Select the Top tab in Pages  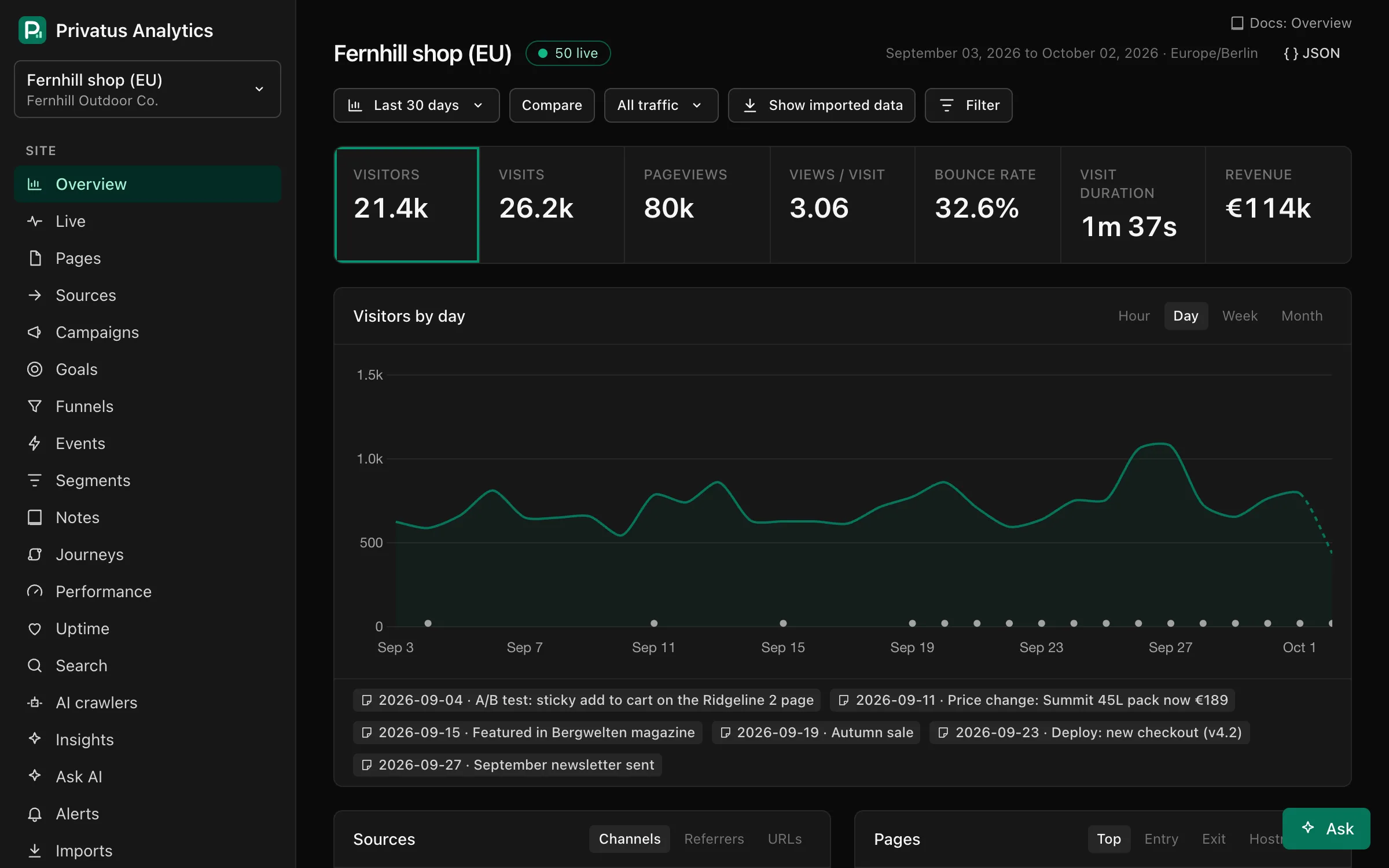point(1109,839)
